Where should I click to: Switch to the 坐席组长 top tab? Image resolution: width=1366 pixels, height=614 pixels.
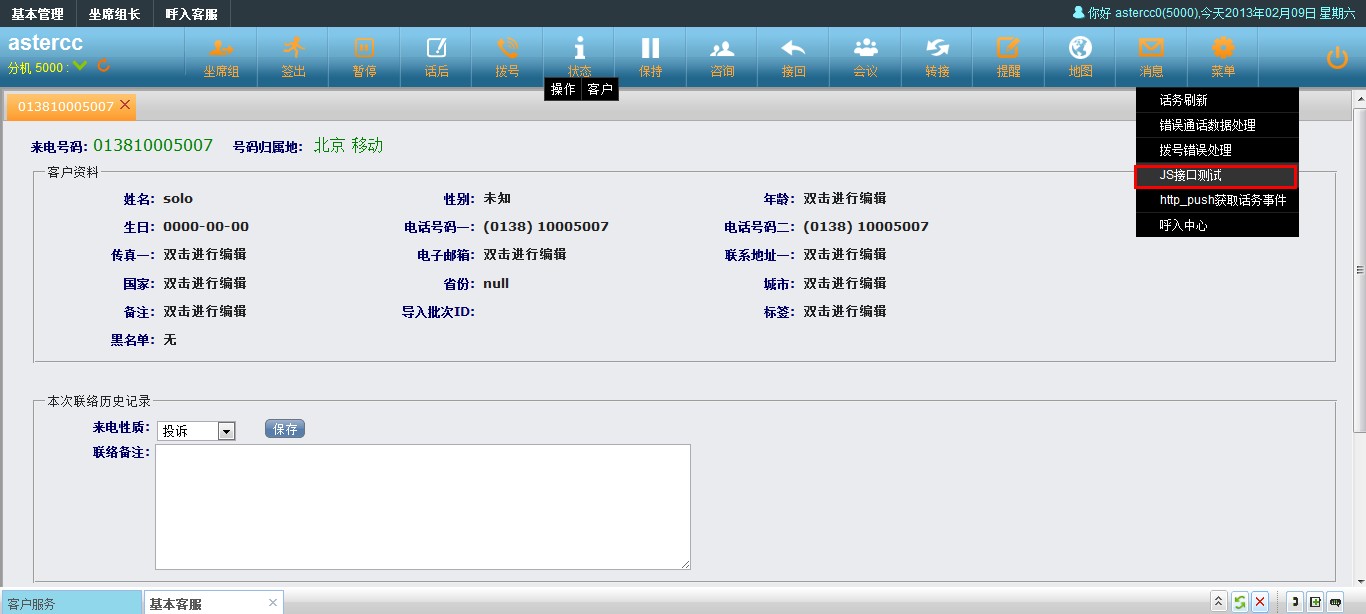[115, 14]
